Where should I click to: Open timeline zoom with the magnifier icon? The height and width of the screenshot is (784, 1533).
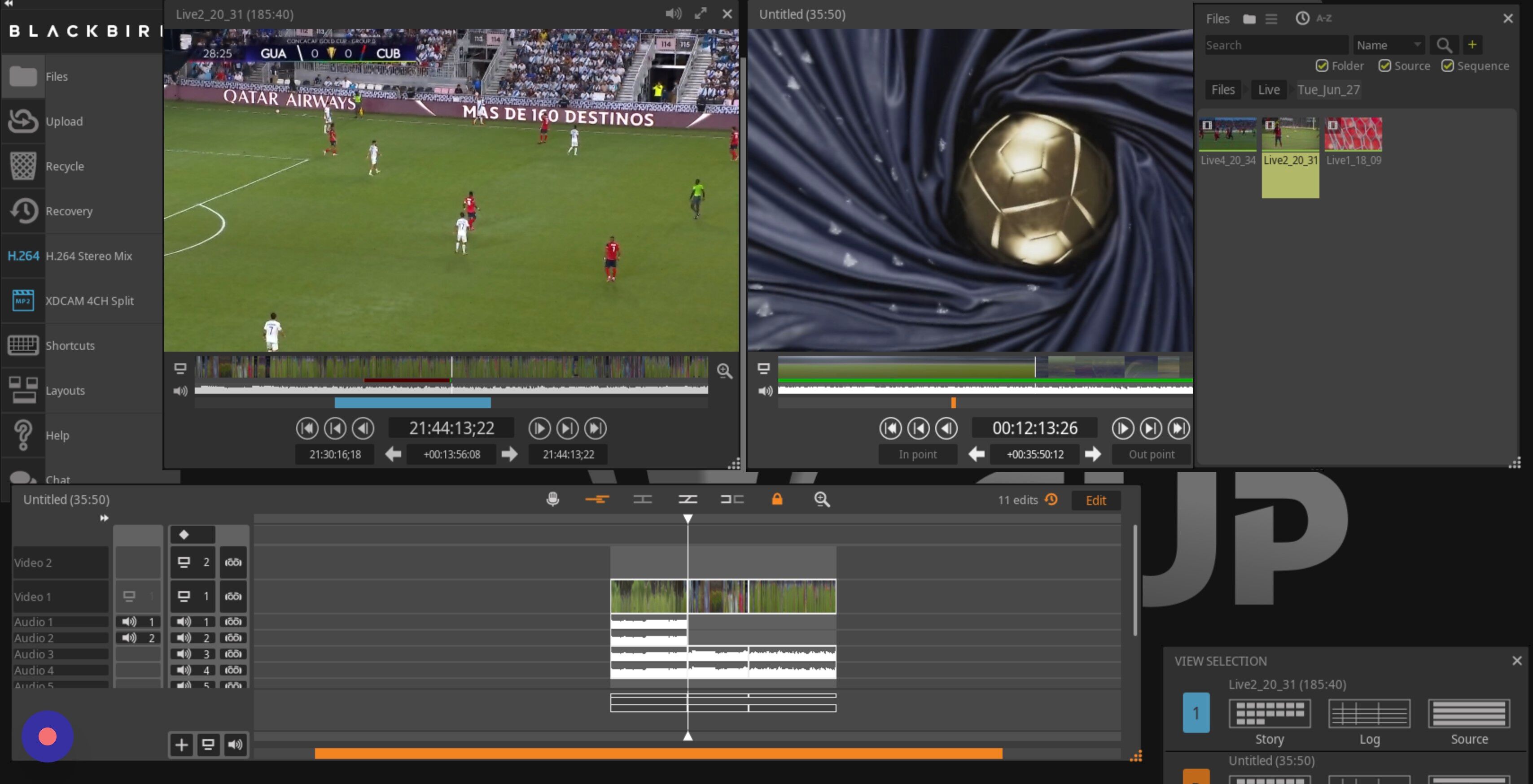click(822, 500)
